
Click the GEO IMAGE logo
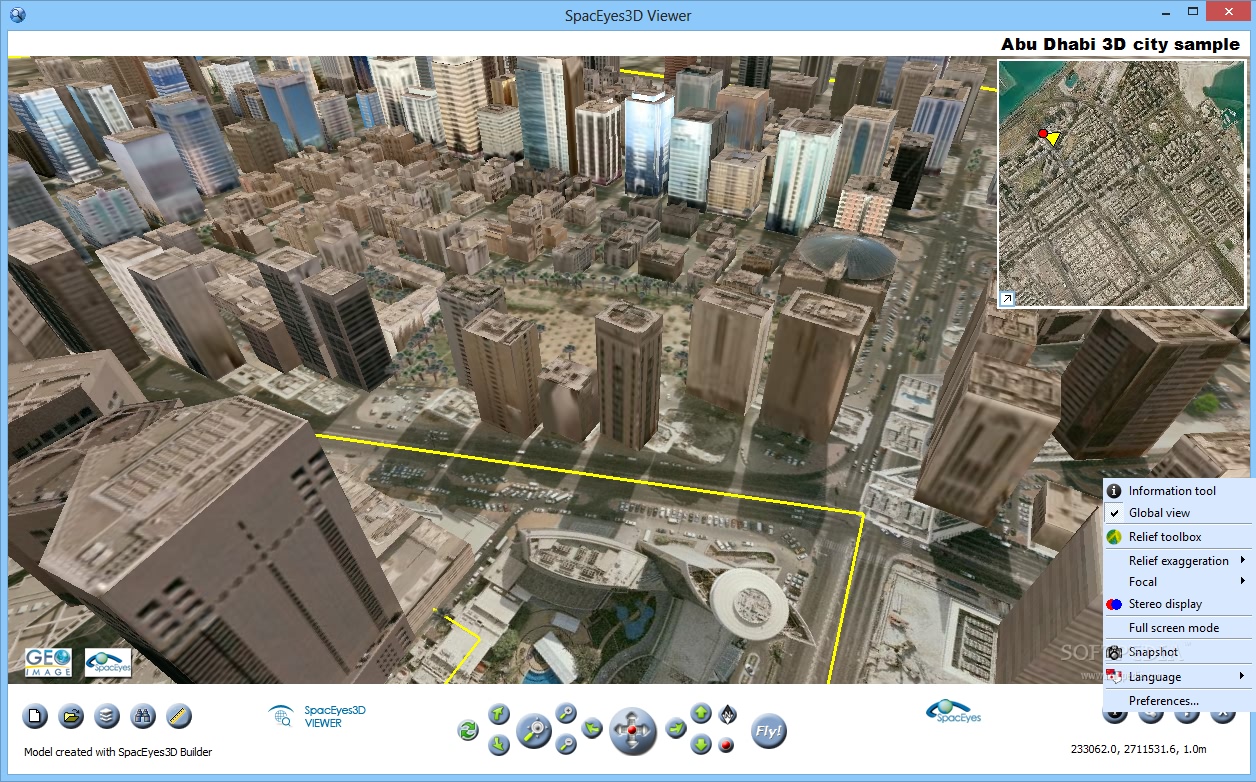48,663
